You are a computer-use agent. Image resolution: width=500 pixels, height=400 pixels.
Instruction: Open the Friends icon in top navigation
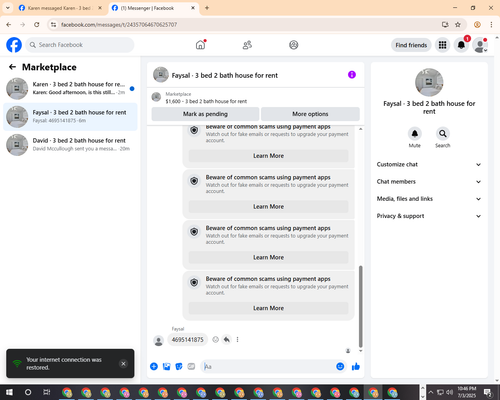pyautogui.click(x=247, y=45)
